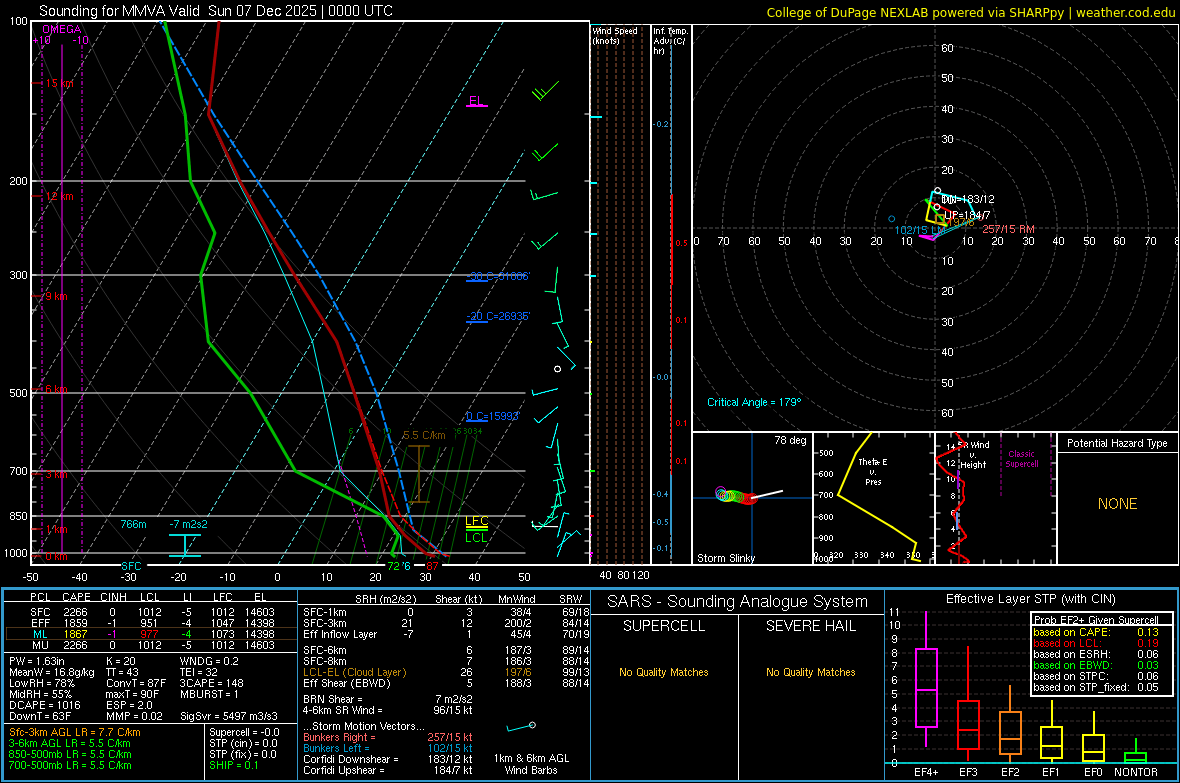Click the '12 km' height marker

pyautogui.click(x=59, y=197)
